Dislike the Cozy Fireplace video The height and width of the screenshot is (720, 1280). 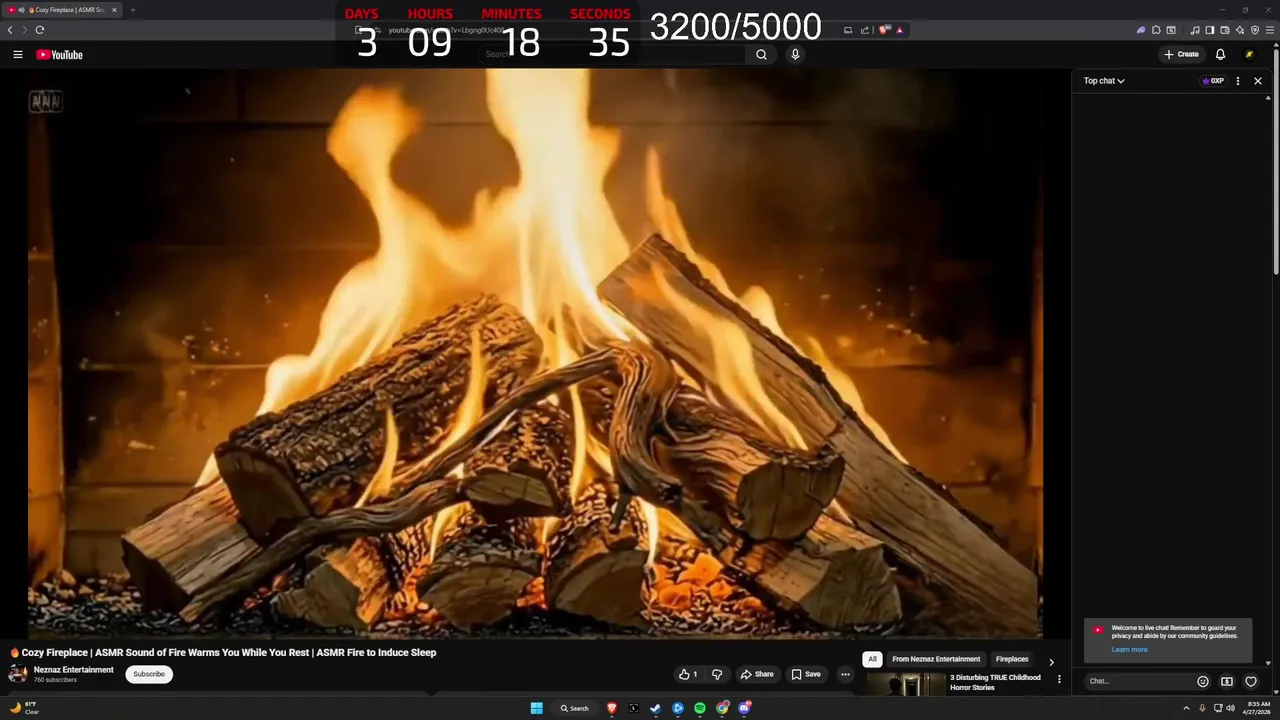click(717, 674)
